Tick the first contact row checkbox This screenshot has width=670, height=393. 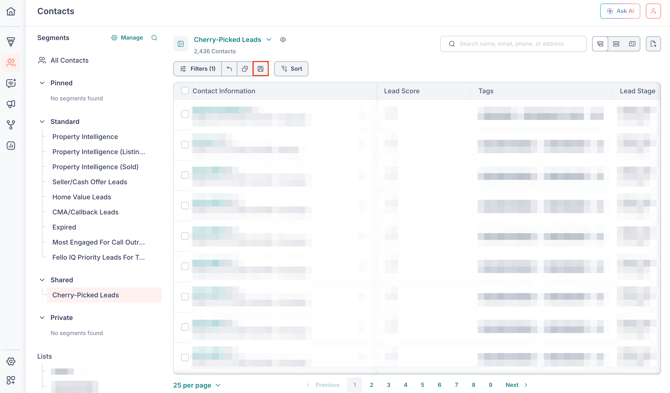pos(185,114)
